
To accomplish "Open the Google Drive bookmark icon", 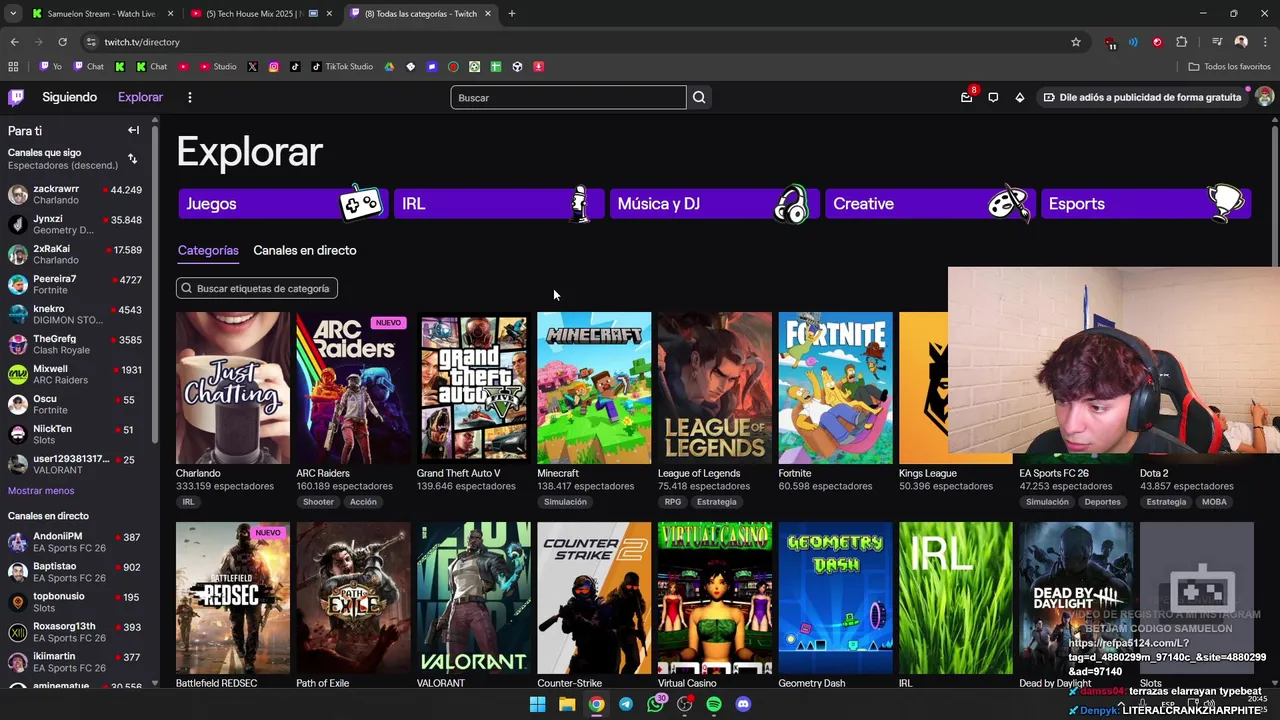I will [x=389, y=67].
